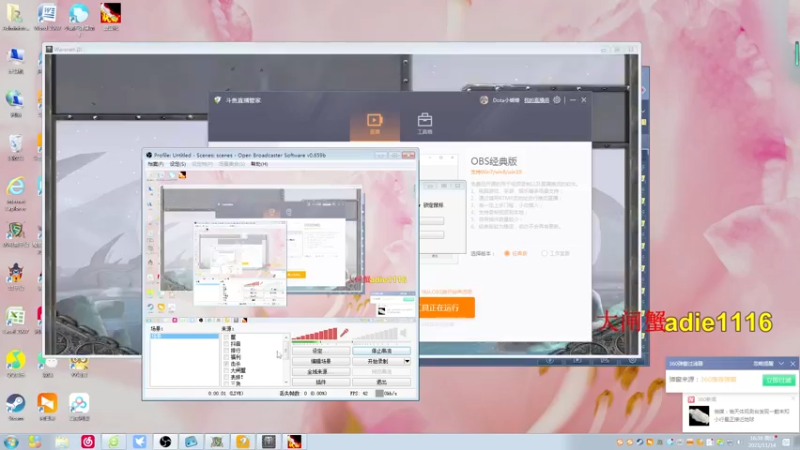Open the folder explorer taskbar icon
This screenshot has width=800, height=450.
coord(62,442)
